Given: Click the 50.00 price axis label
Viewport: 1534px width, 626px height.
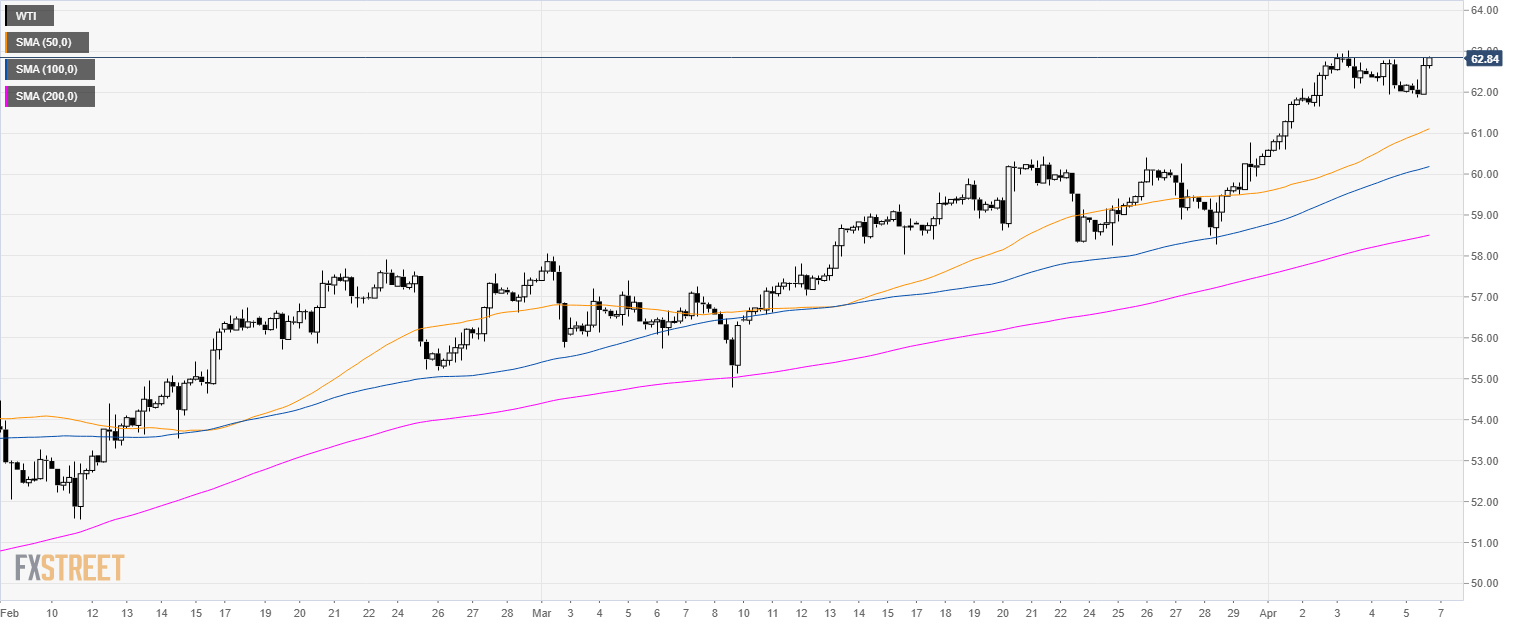Looking at the screenshot, I should coord(1483,584).
